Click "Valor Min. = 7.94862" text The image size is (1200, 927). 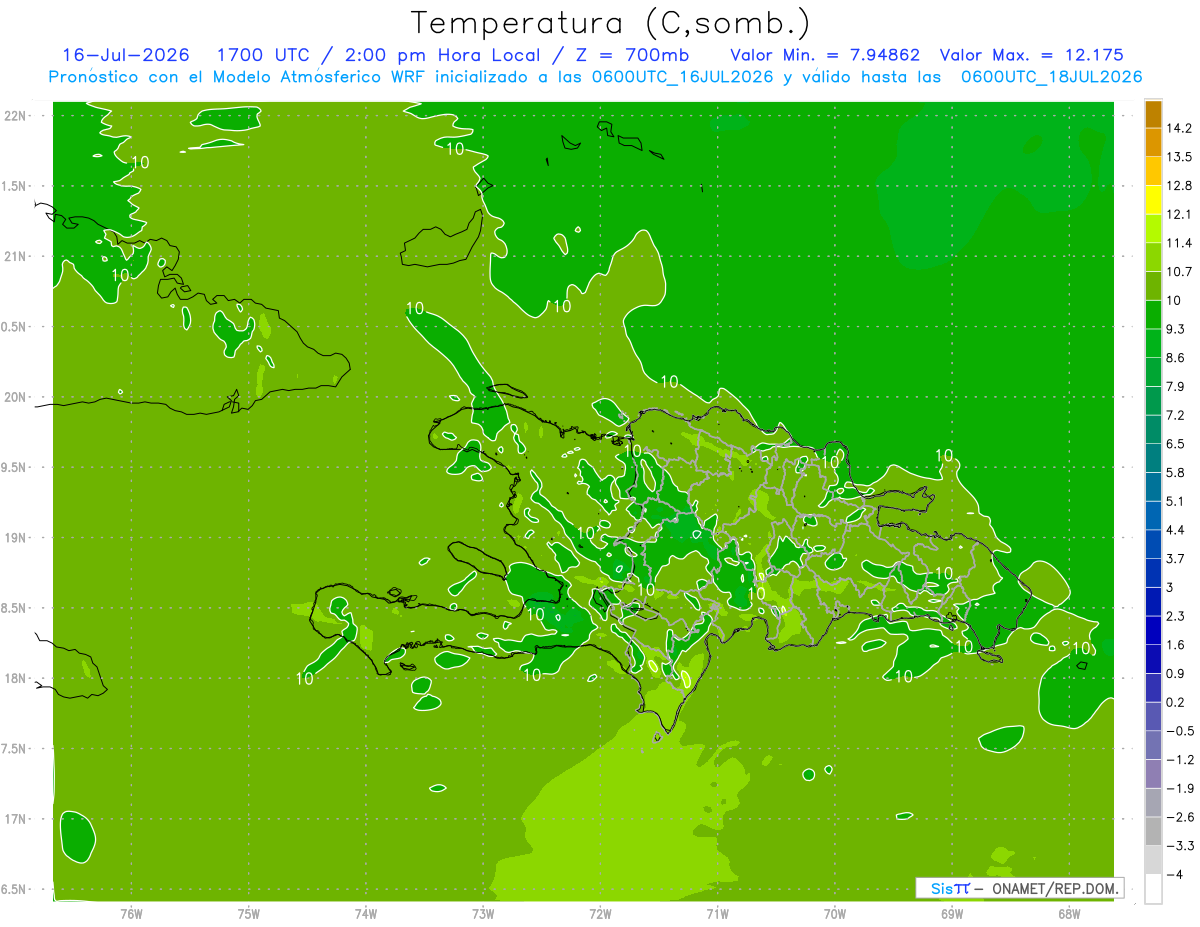pos(825,55)
